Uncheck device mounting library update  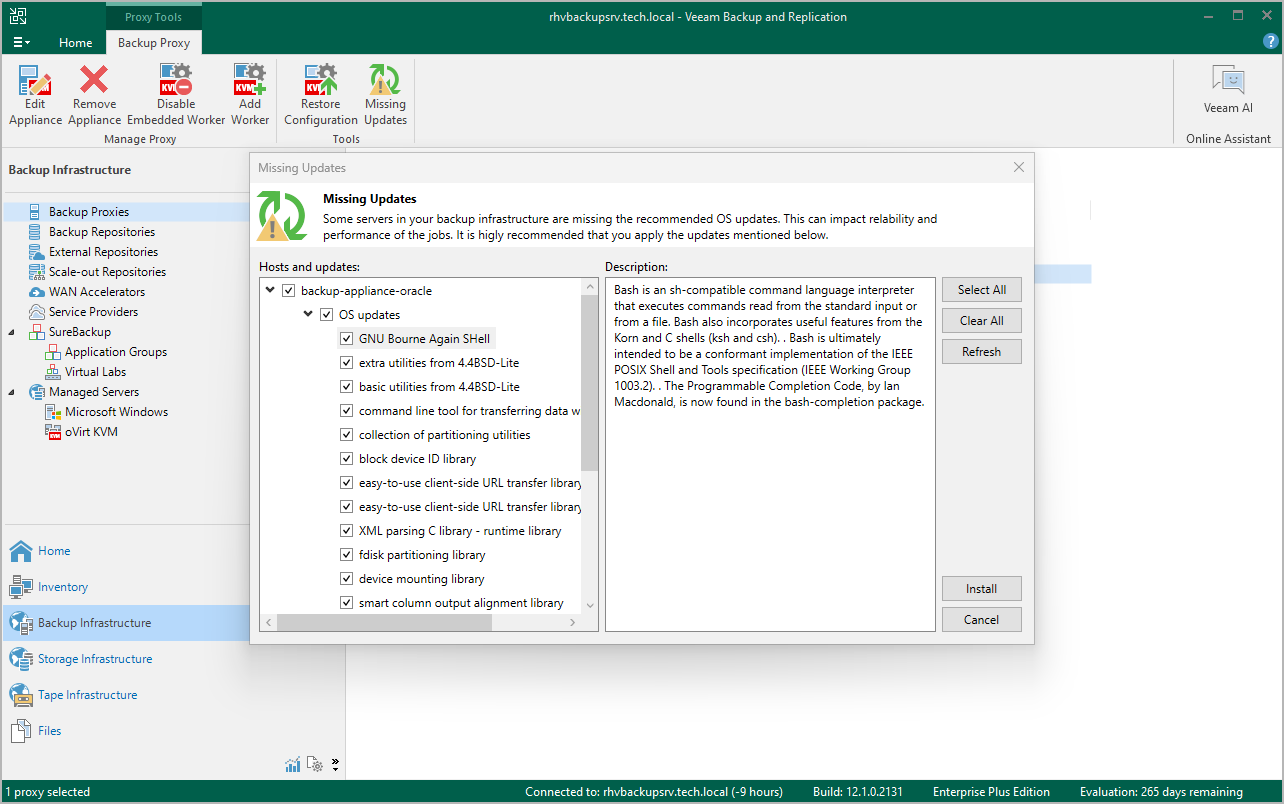point(347,579)
